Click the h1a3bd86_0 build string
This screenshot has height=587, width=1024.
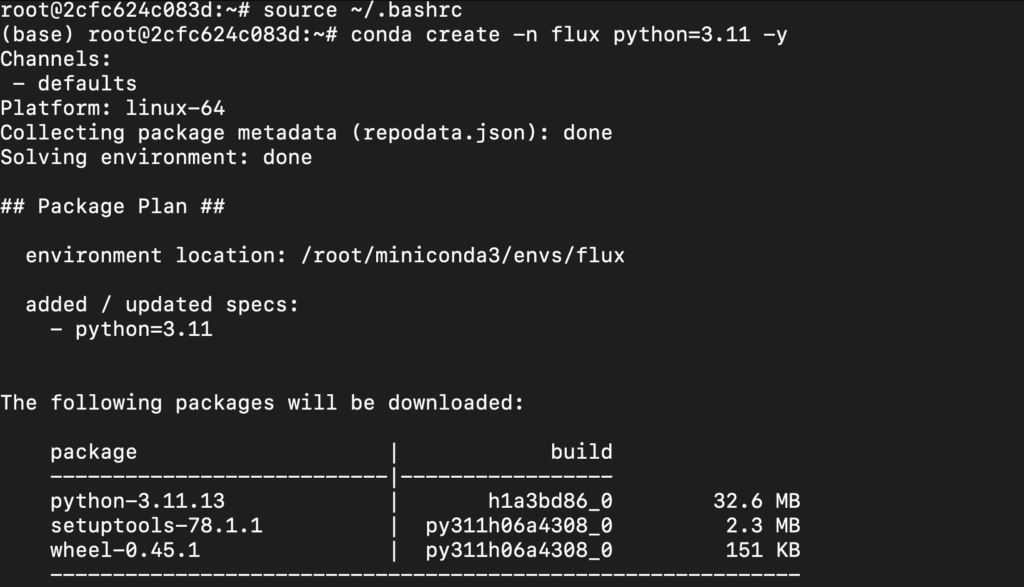[x=550, y=501]
